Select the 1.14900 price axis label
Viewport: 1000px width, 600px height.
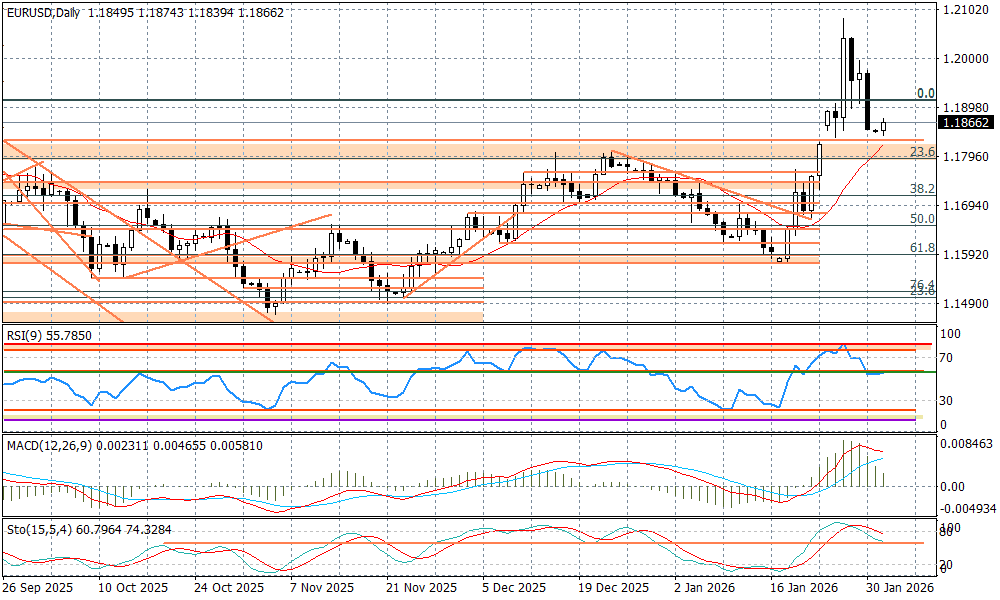pyautogui.click(x=965, y=303)
